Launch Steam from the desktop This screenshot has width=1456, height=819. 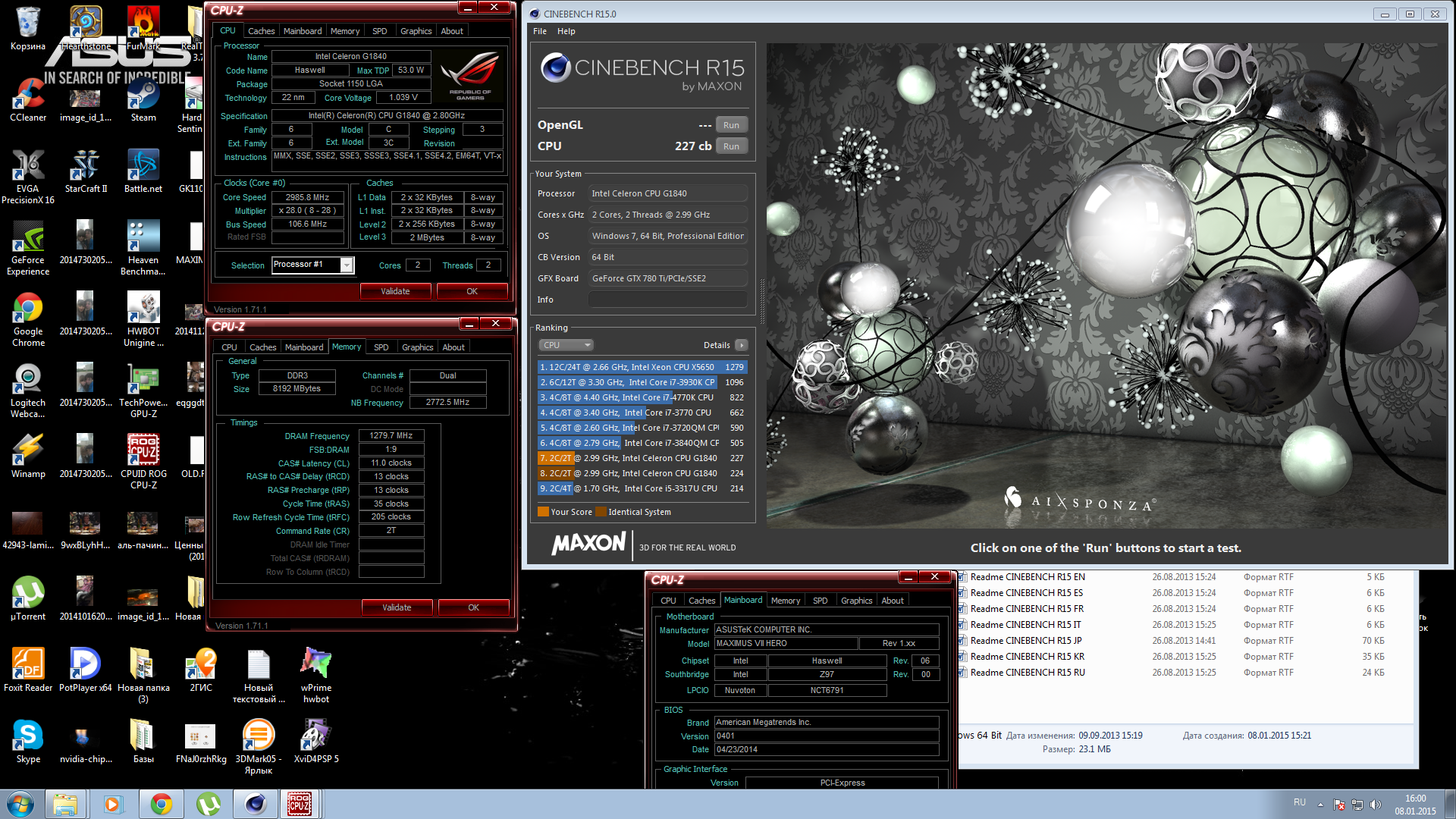pyautogui.click(x=143, y=100)
